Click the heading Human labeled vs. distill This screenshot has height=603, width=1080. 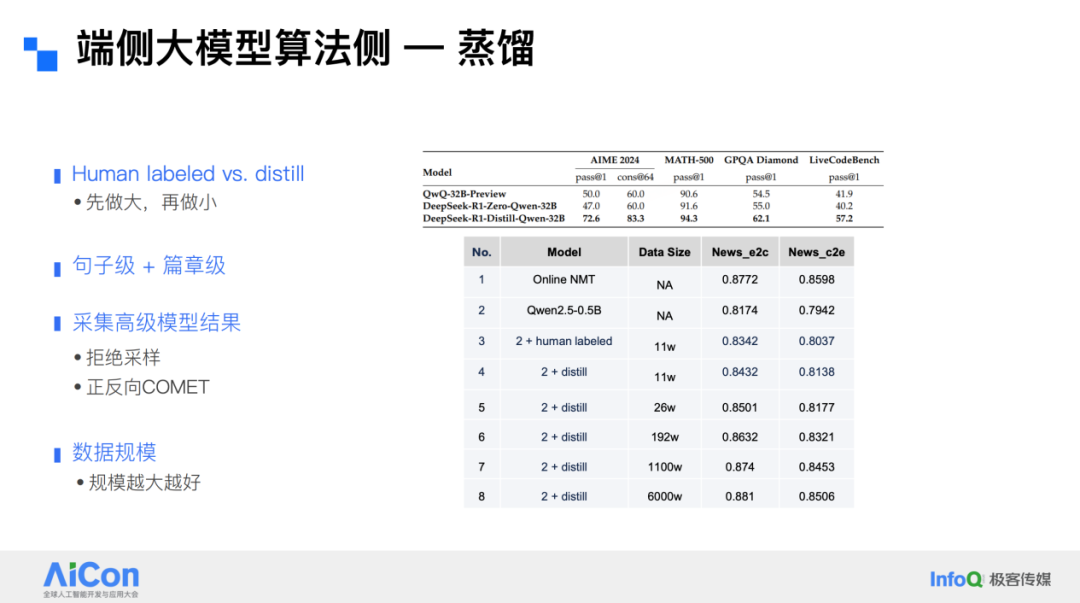tap(188, 174)
